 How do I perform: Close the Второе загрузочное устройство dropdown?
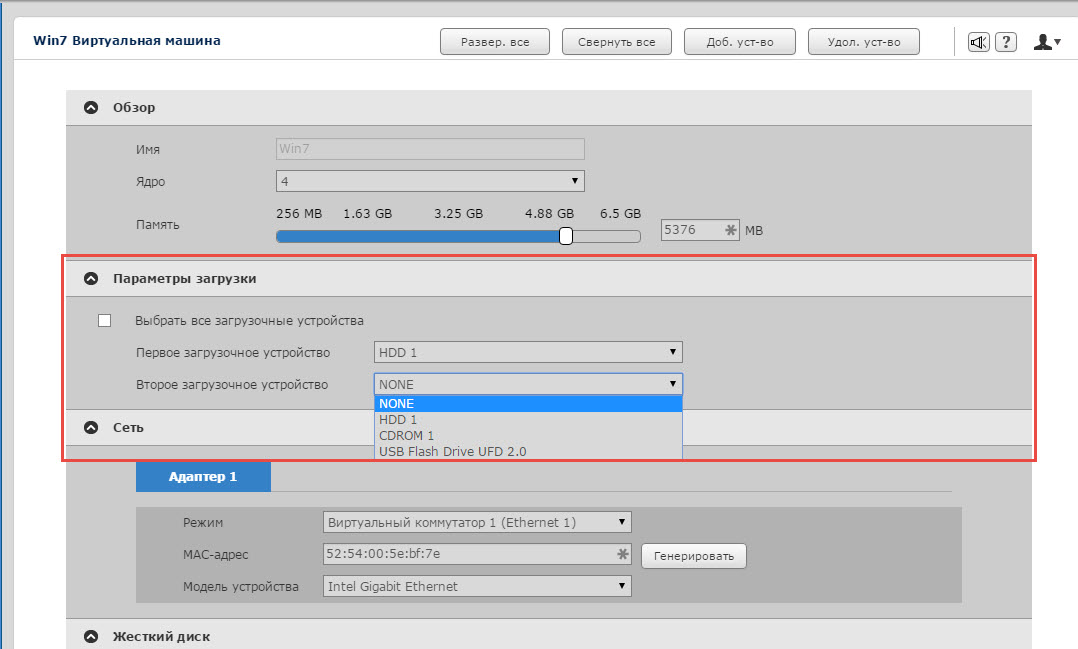[528, 384]
